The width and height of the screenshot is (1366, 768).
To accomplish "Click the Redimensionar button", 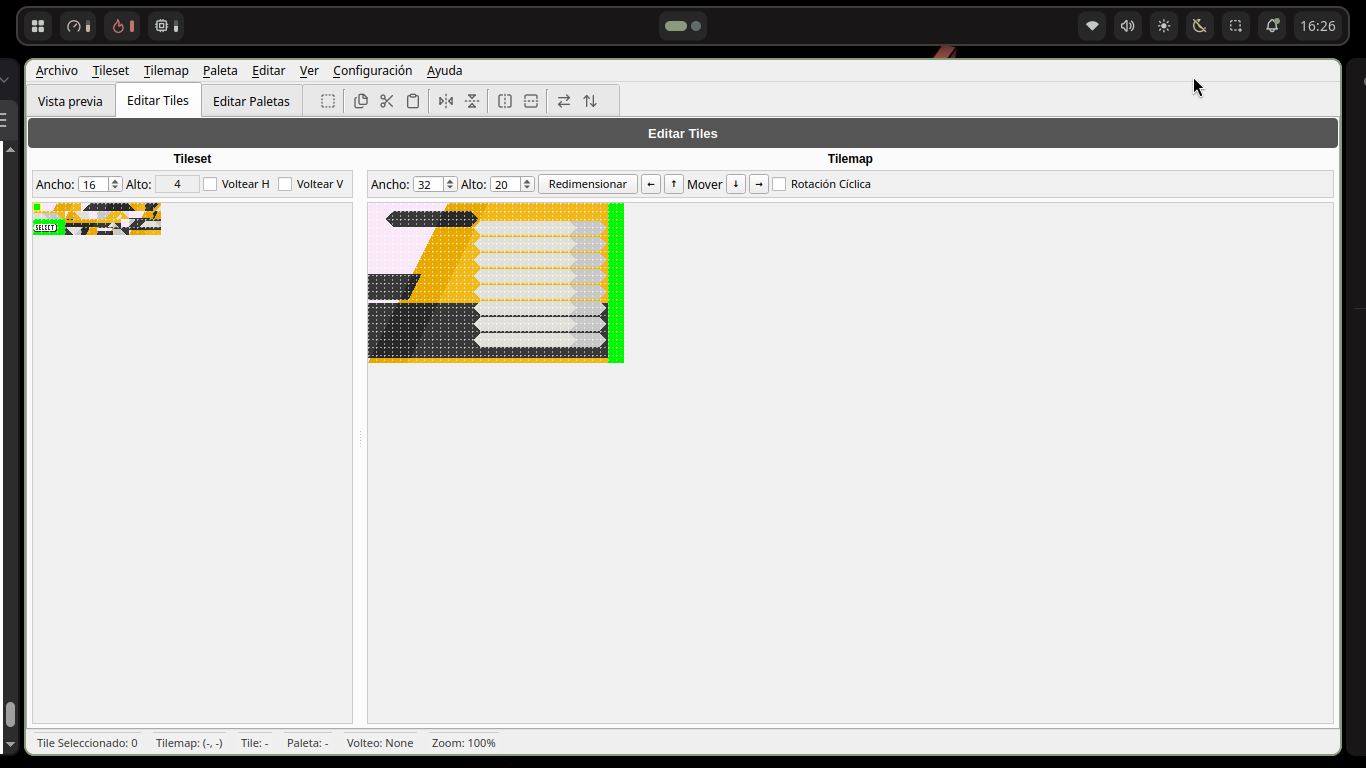I will click(x=588, y=184).
